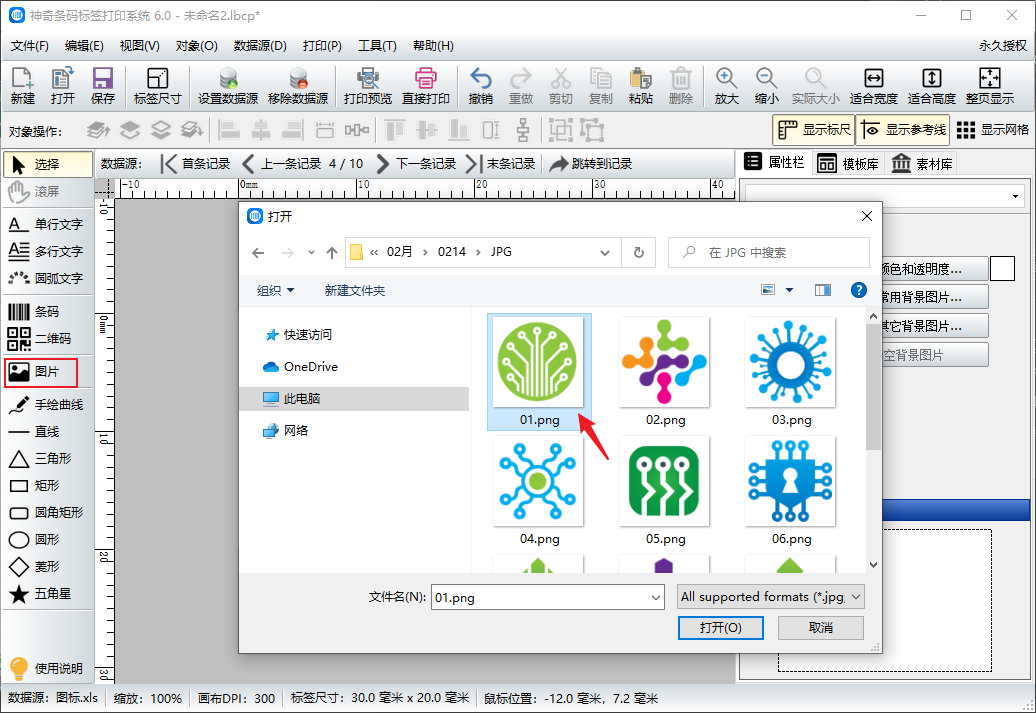Image resolution: width=1036 pixels, height=713 pixels.
Task: Toggle show guide lines (显示参考线)
Action: point(903,130)
